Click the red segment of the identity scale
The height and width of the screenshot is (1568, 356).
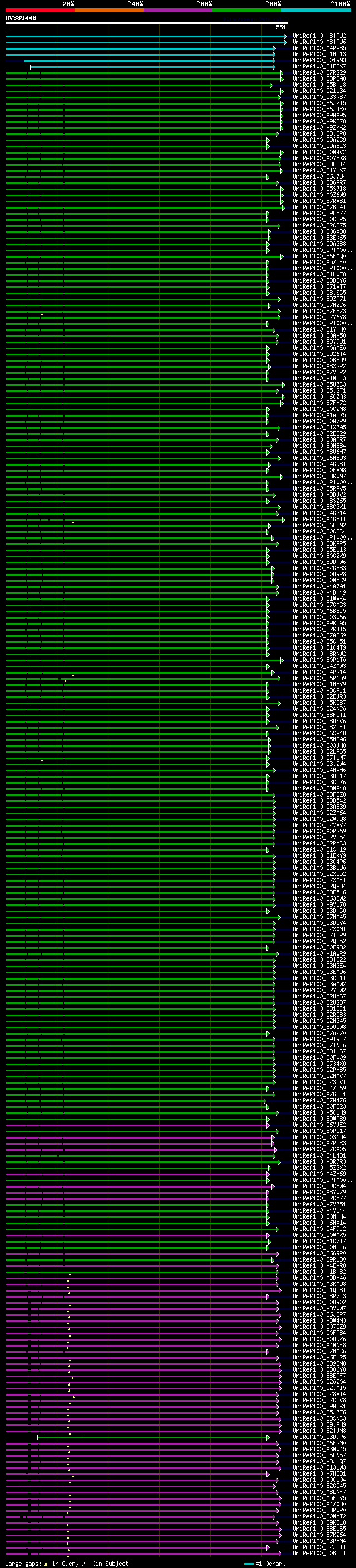tap(40, 10)
